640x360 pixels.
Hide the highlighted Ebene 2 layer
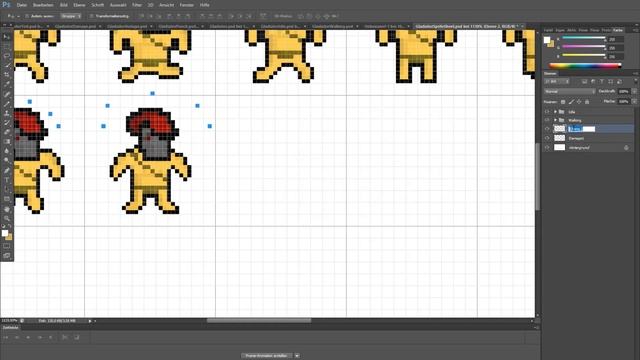click(547, 129)
